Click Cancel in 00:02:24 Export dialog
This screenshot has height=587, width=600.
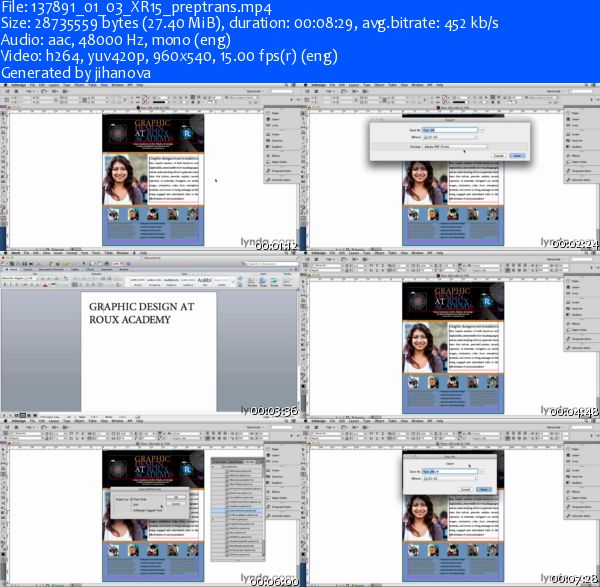tap(499, 155)
